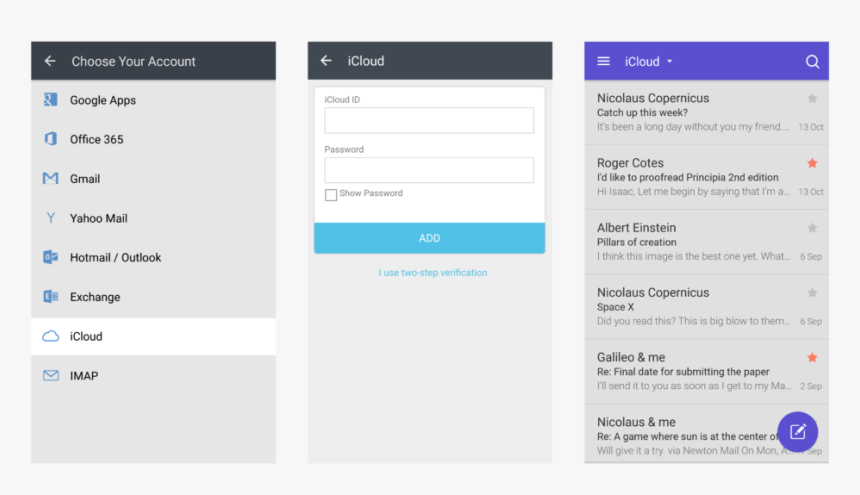Open Albert Einstein's 'Pillars of creation' email
This screenshot has height=495, width=860.
706,242
